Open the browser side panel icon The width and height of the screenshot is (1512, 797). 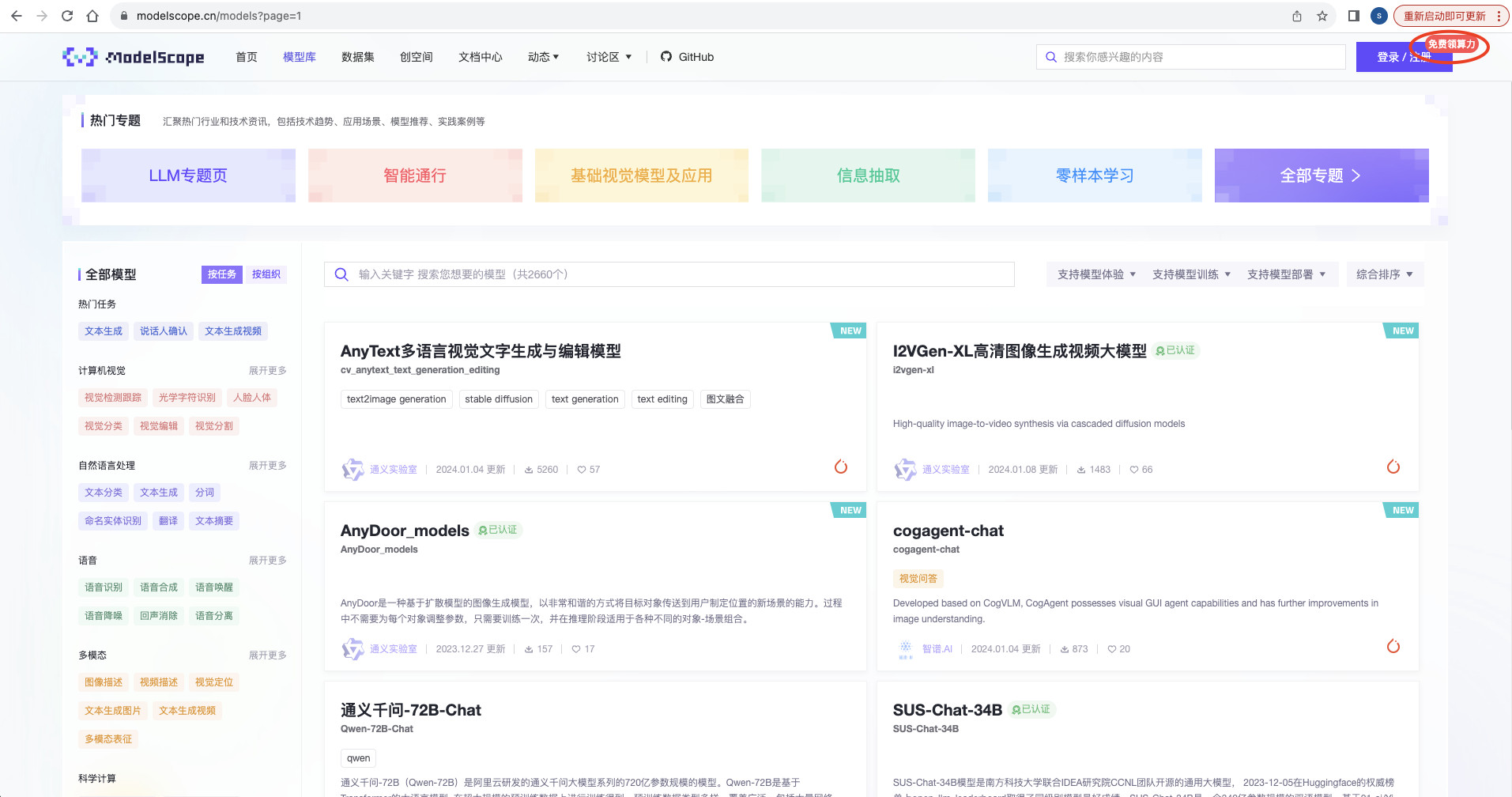[x=1354, y=16]
